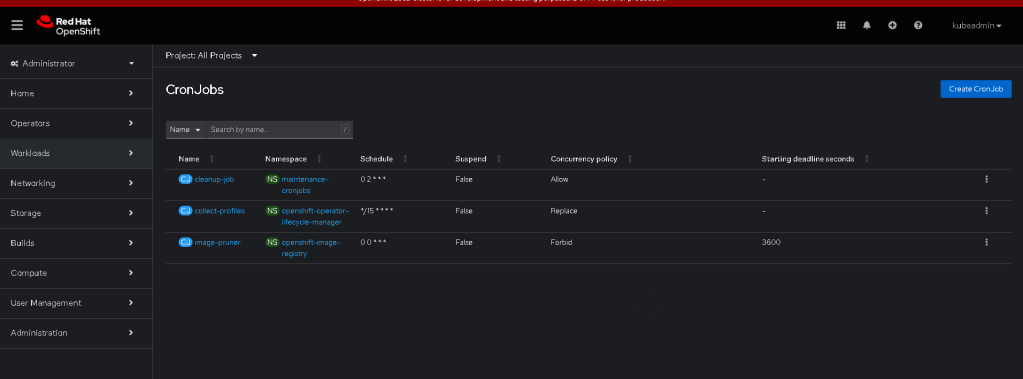Image resolution: width=1023 pixels, height=379 pixels.
Task: Click the plus import YAML icon
Action: [893, 25]
